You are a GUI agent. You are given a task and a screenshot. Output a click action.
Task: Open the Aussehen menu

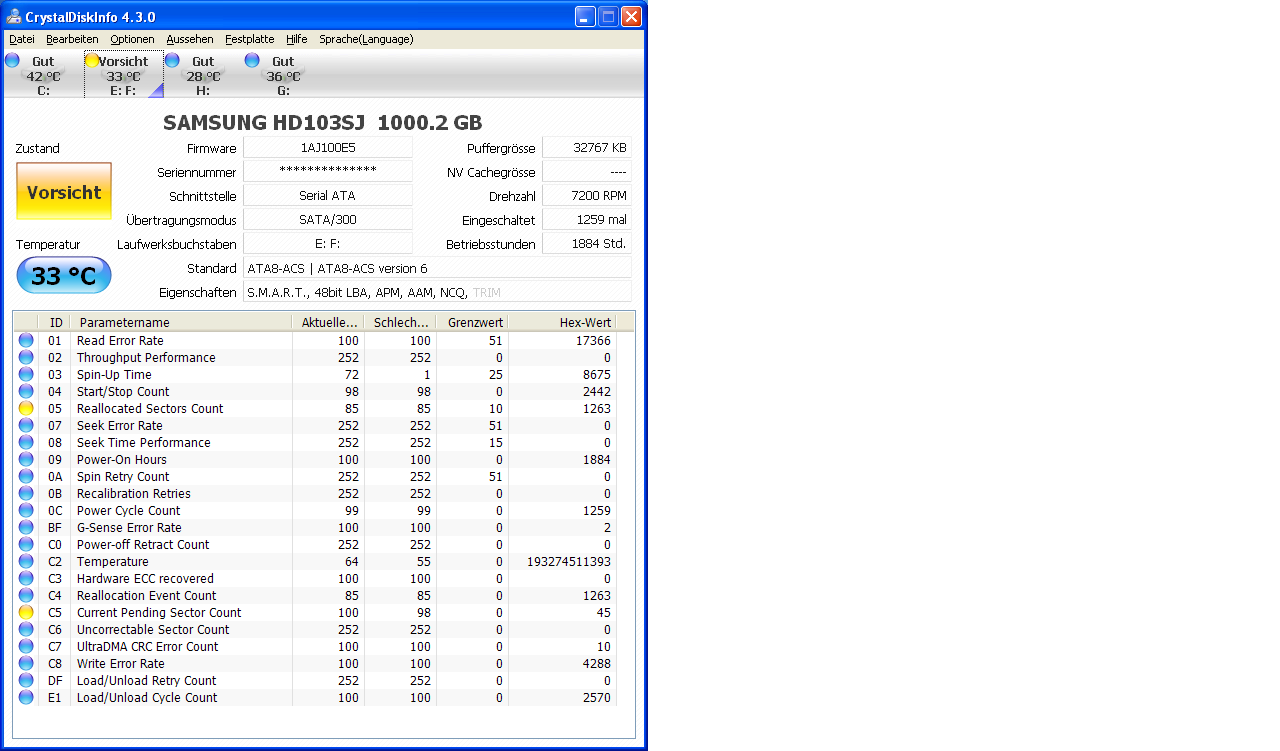190,39
